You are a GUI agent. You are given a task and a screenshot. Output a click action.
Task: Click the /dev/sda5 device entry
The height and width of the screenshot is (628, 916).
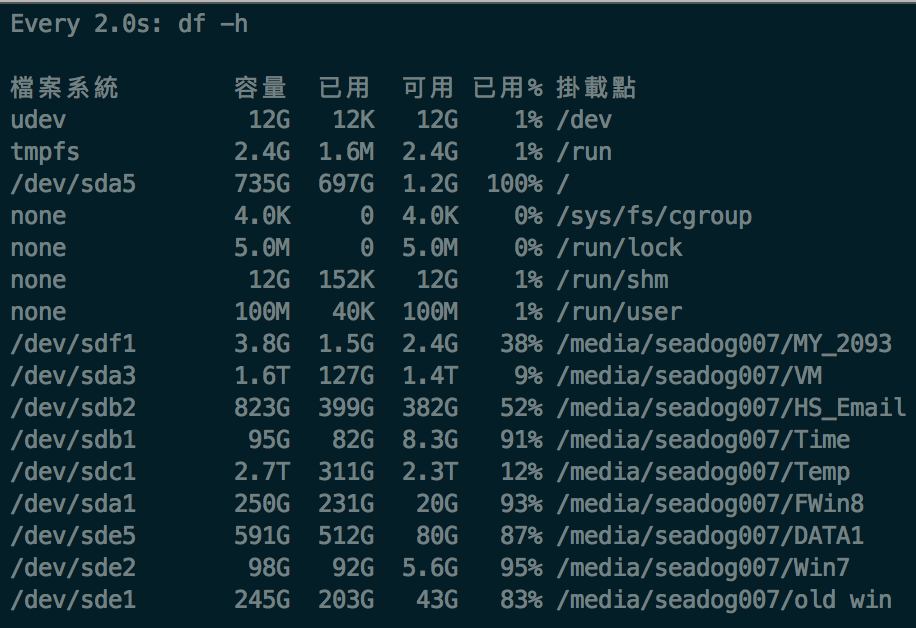[x=72, y=184]
